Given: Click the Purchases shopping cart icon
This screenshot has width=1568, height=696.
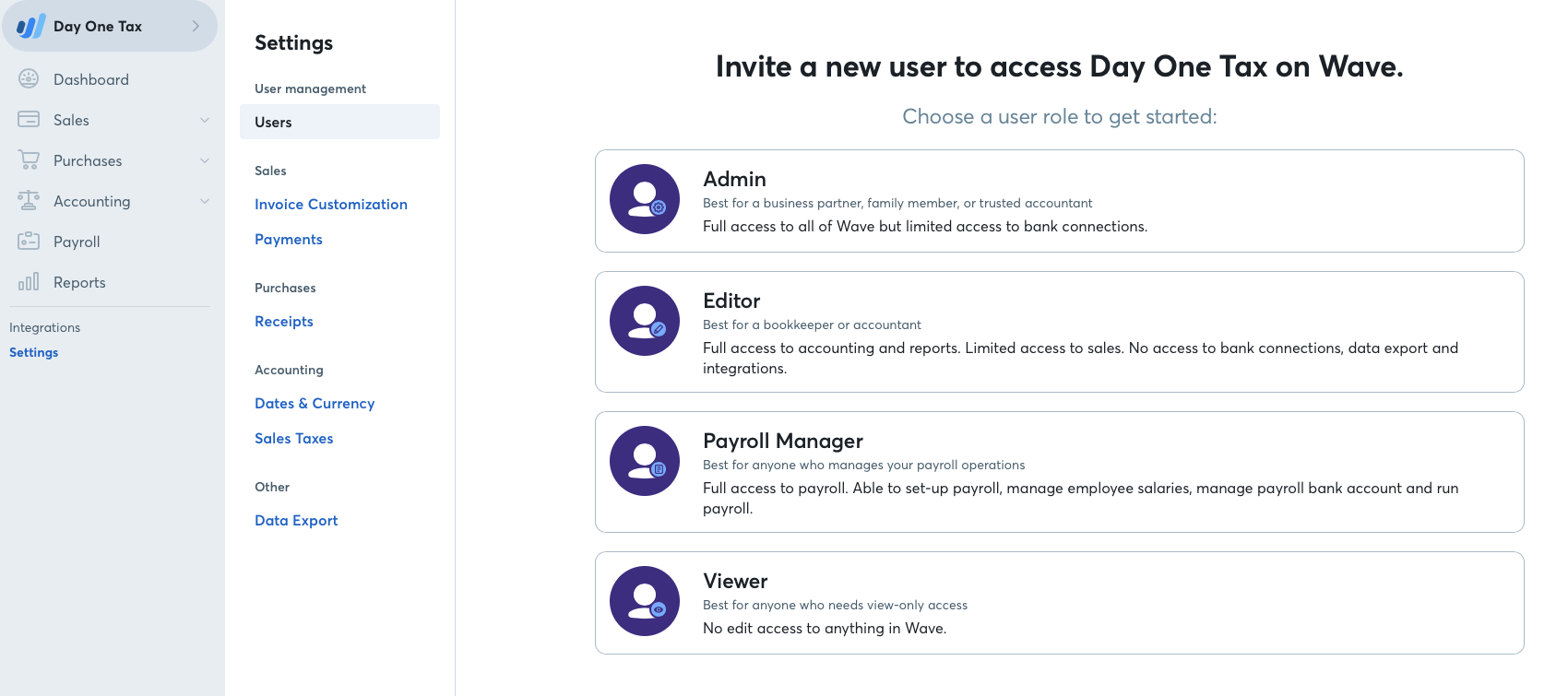Looking at the screenshot, I should click(29, 160).
